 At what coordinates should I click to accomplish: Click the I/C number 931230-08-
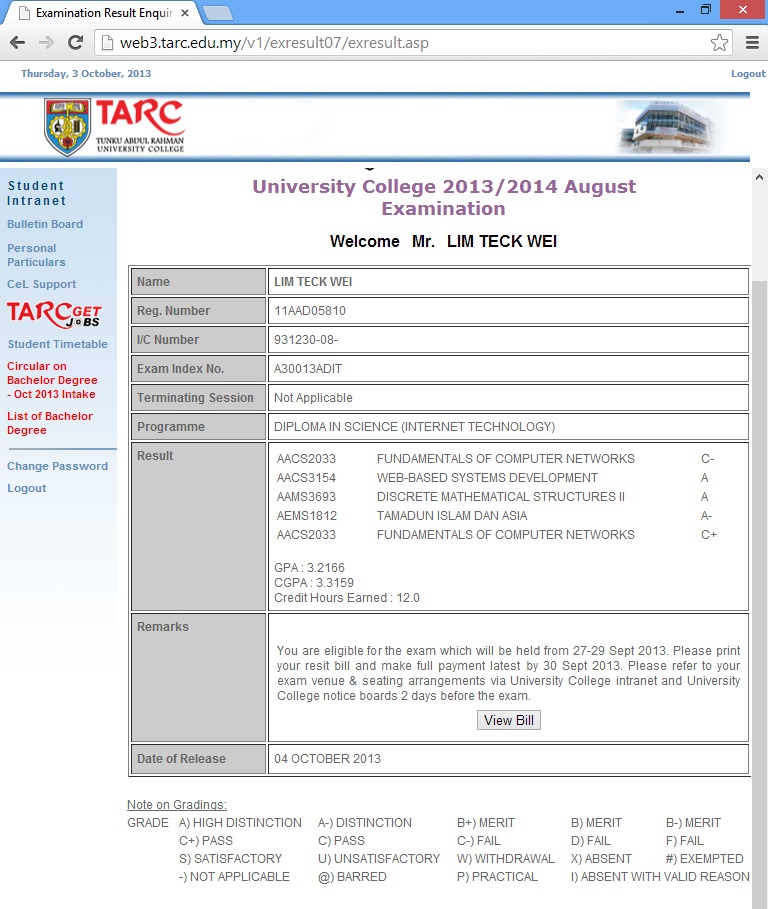(x=305, y=340)
